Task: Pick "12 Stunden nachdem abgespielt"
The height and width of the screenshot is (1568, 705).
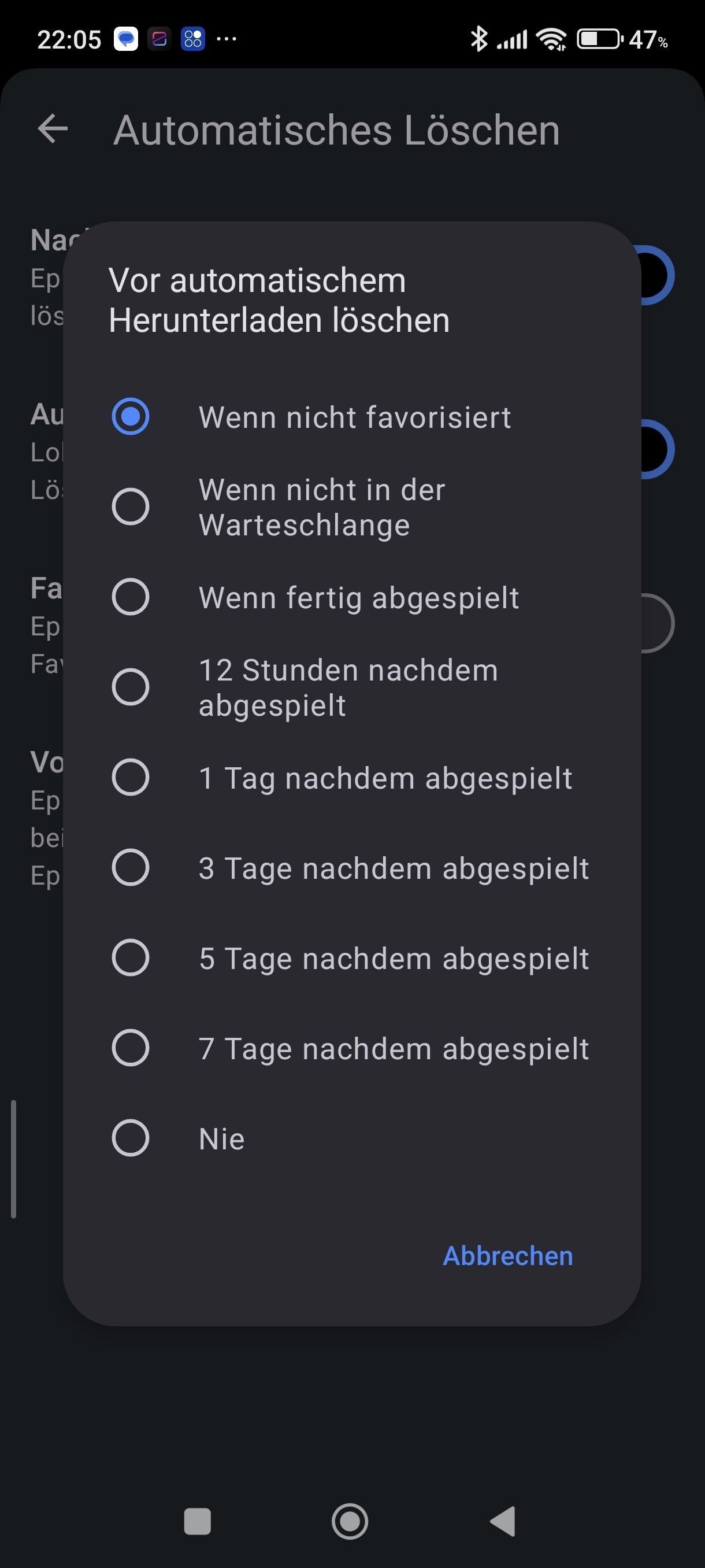Action: (131, 687)
